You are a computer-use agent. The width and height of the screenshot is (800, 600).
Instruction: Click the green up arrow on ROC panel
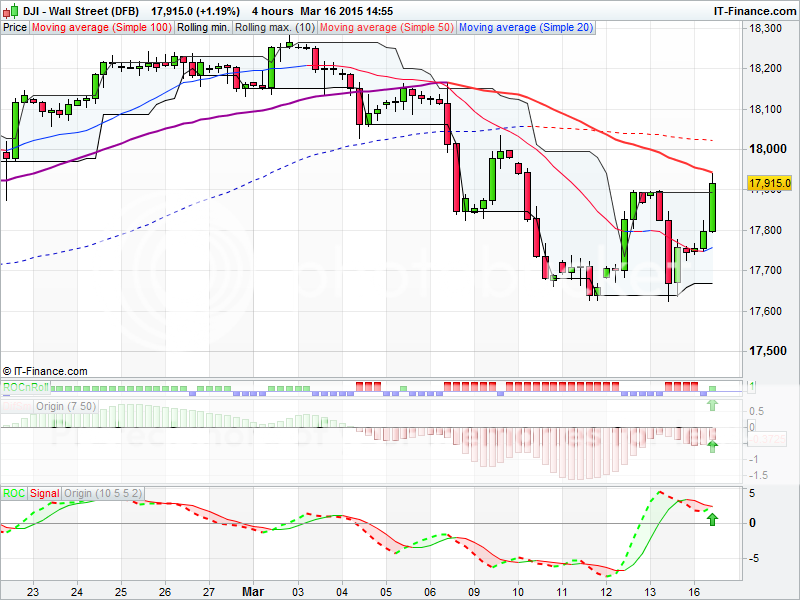click(x=712, y=519)
